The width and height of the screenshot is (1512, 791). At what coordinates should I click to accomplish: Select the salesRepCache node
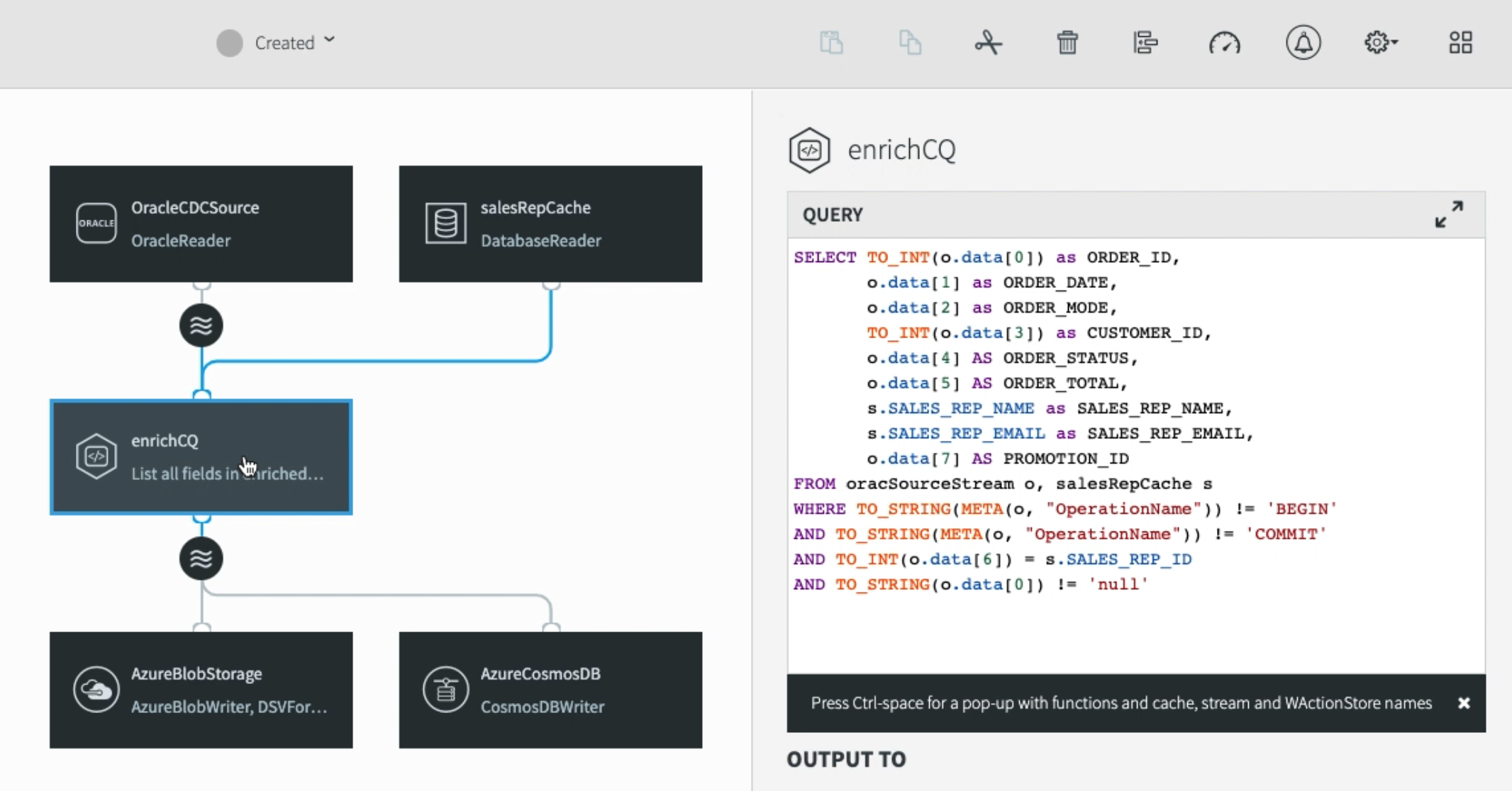coord(550,224)
